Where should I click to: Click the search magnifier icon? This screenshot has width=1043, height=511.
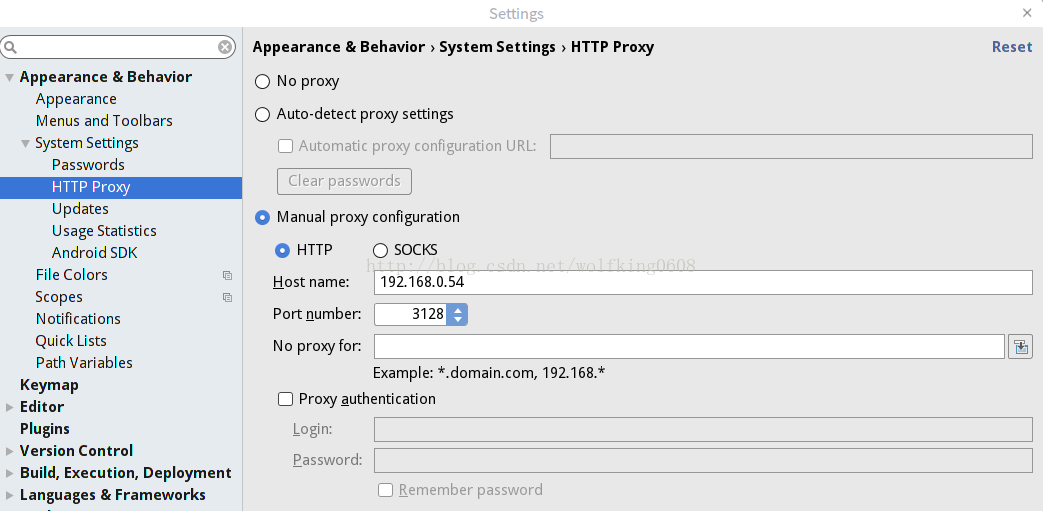point(10,47)
